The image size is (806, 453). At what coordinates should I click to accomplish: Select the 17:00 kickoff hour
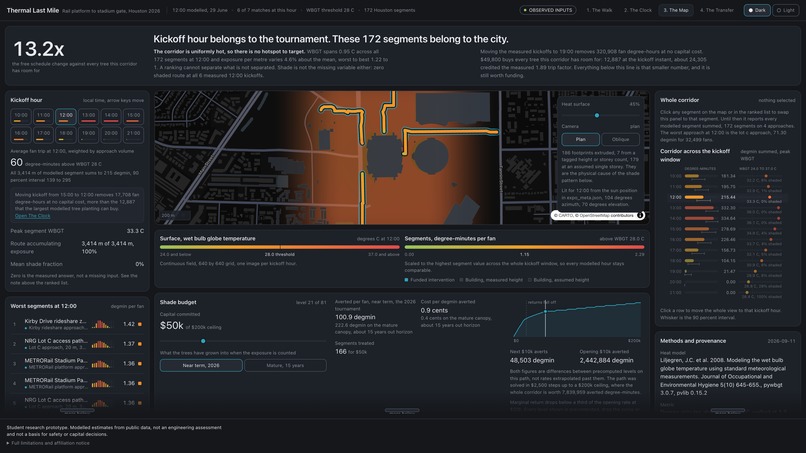[x=43, y=135]
